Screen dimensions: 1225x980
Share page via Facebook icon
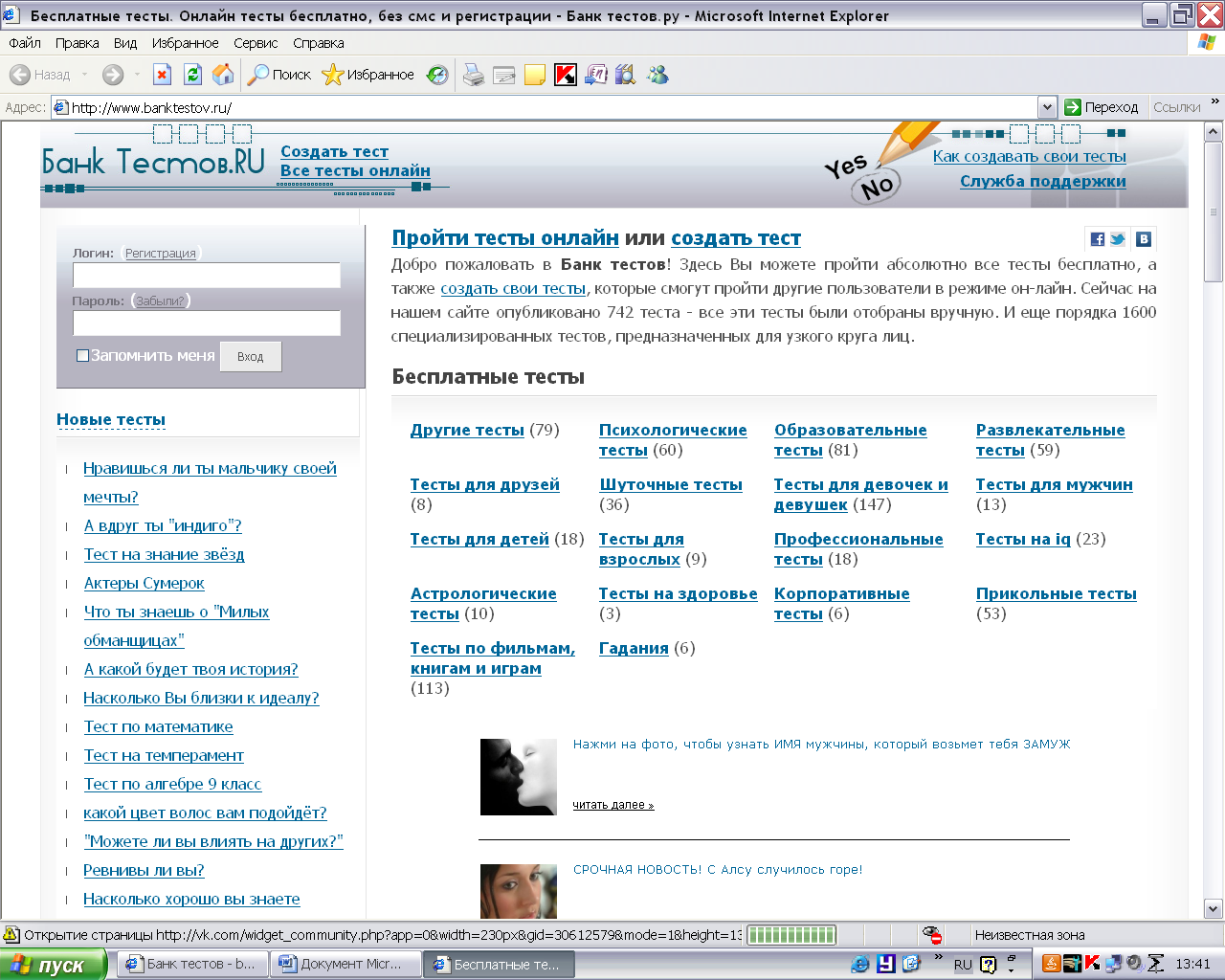click(x=1098, y=239)
